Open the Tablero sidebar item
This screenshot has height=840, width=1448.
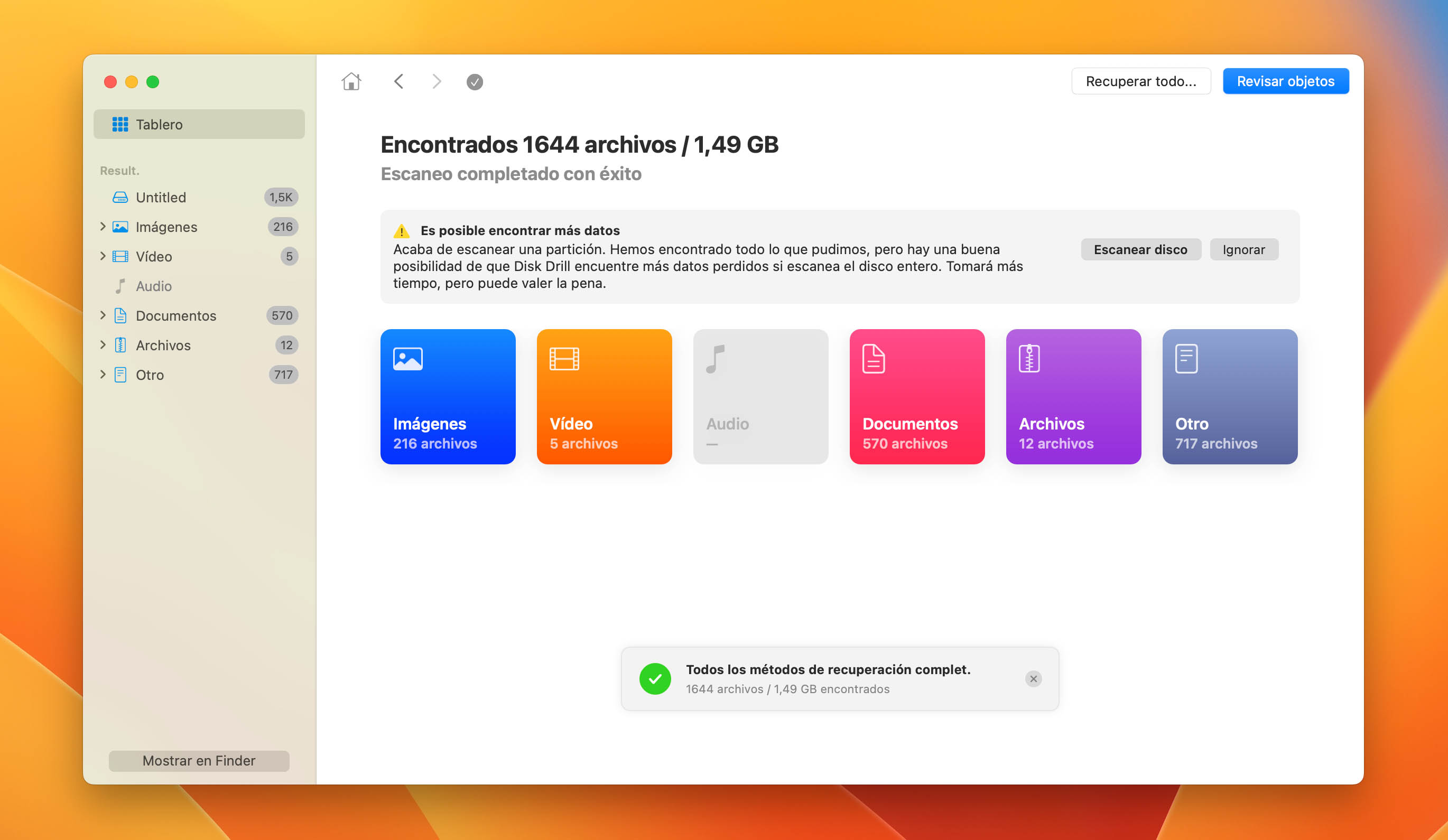pyautogui.click(x=199, y=124)
